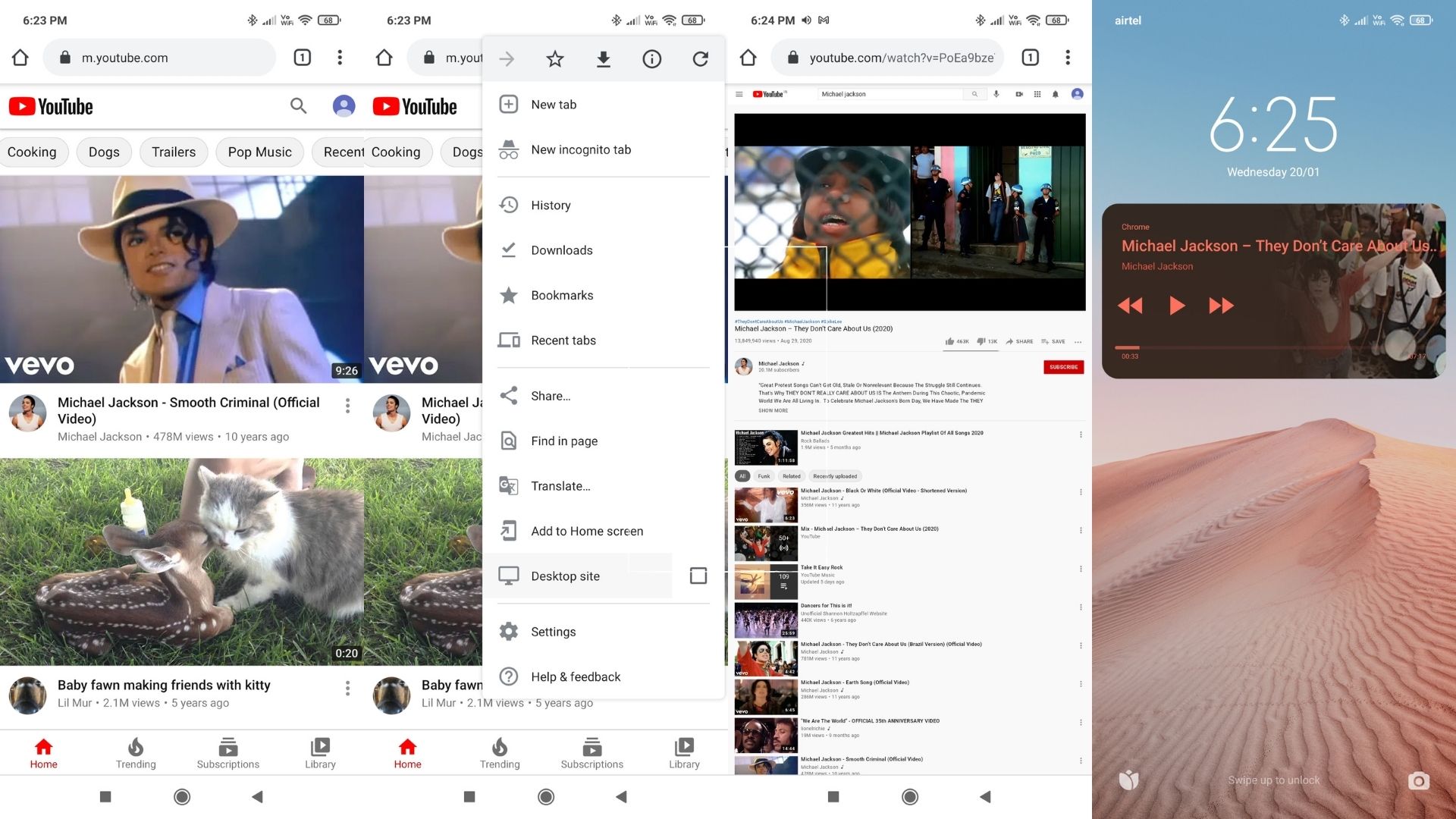Image resolution: width=1456 pixels, height=819 pixels.
Task: Open Downloads from the Chrome menu
Action: click(604, 250)
